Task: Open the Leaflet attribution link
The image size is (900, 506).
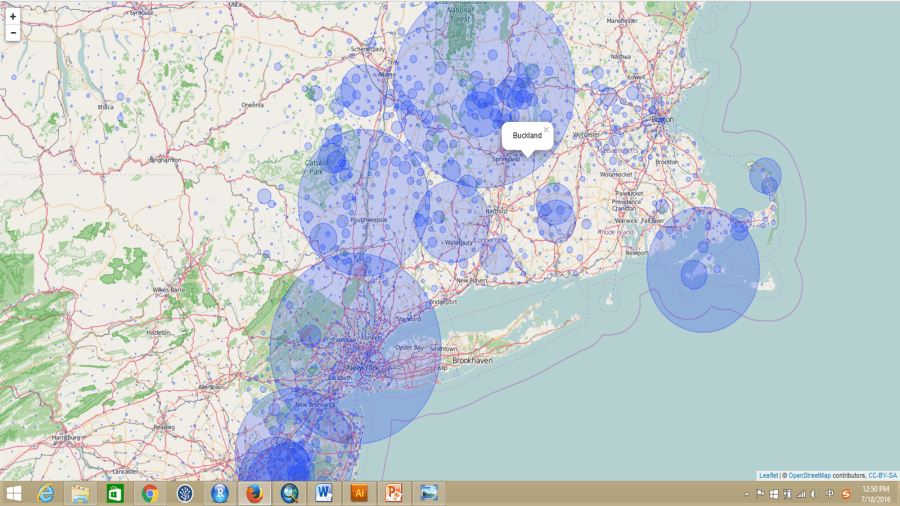Action: [x=768, y=475]
